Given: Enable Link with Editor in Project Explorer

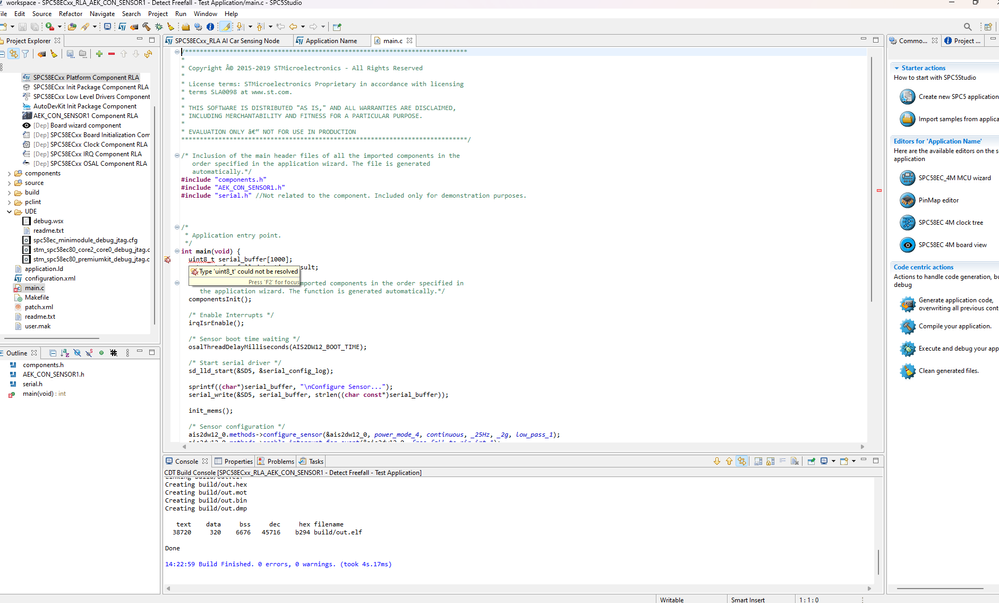Looking at the screenshot, I should click(x=12, y=54).
